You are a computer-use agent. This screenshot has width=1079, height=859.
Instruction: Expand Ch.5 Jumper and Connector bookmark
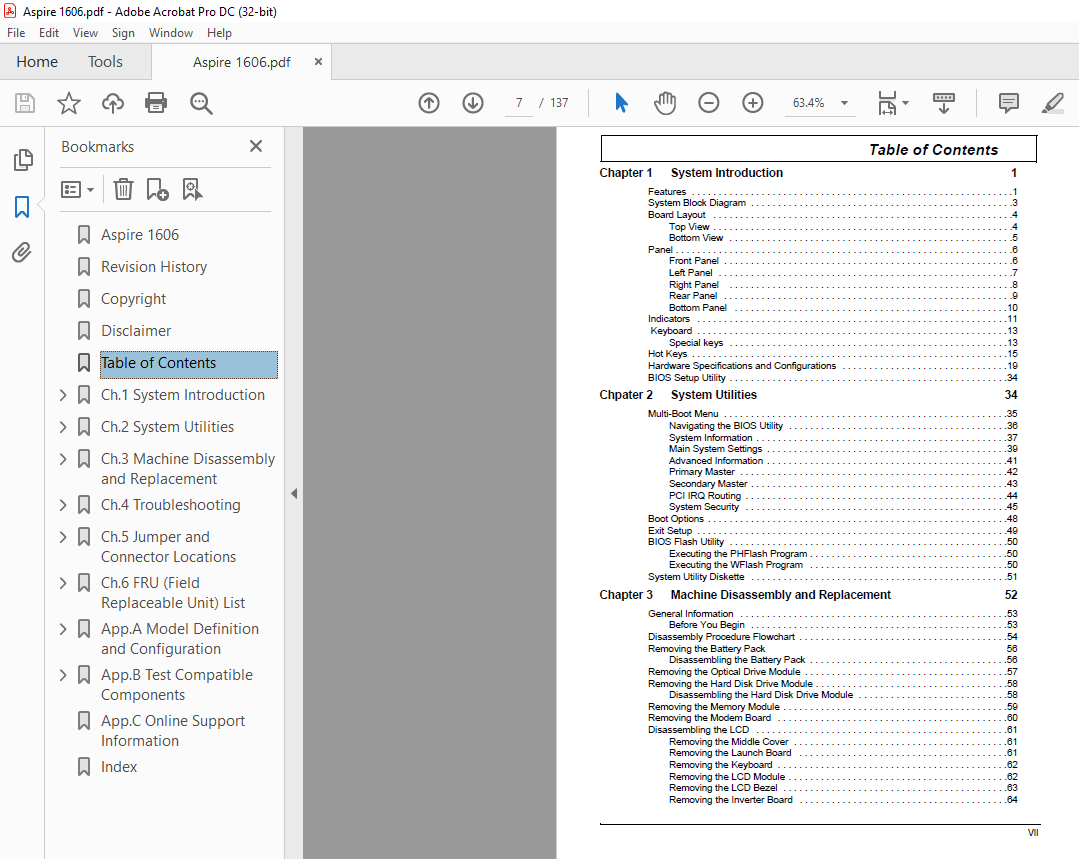pos(63,537)
